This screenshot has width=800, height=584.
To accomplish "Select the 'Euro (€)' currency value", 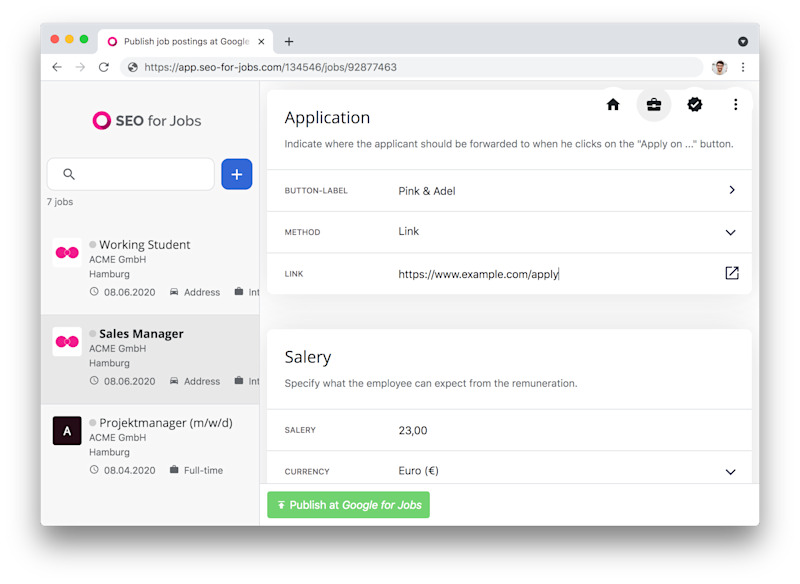I will click(x=418, y=471).
